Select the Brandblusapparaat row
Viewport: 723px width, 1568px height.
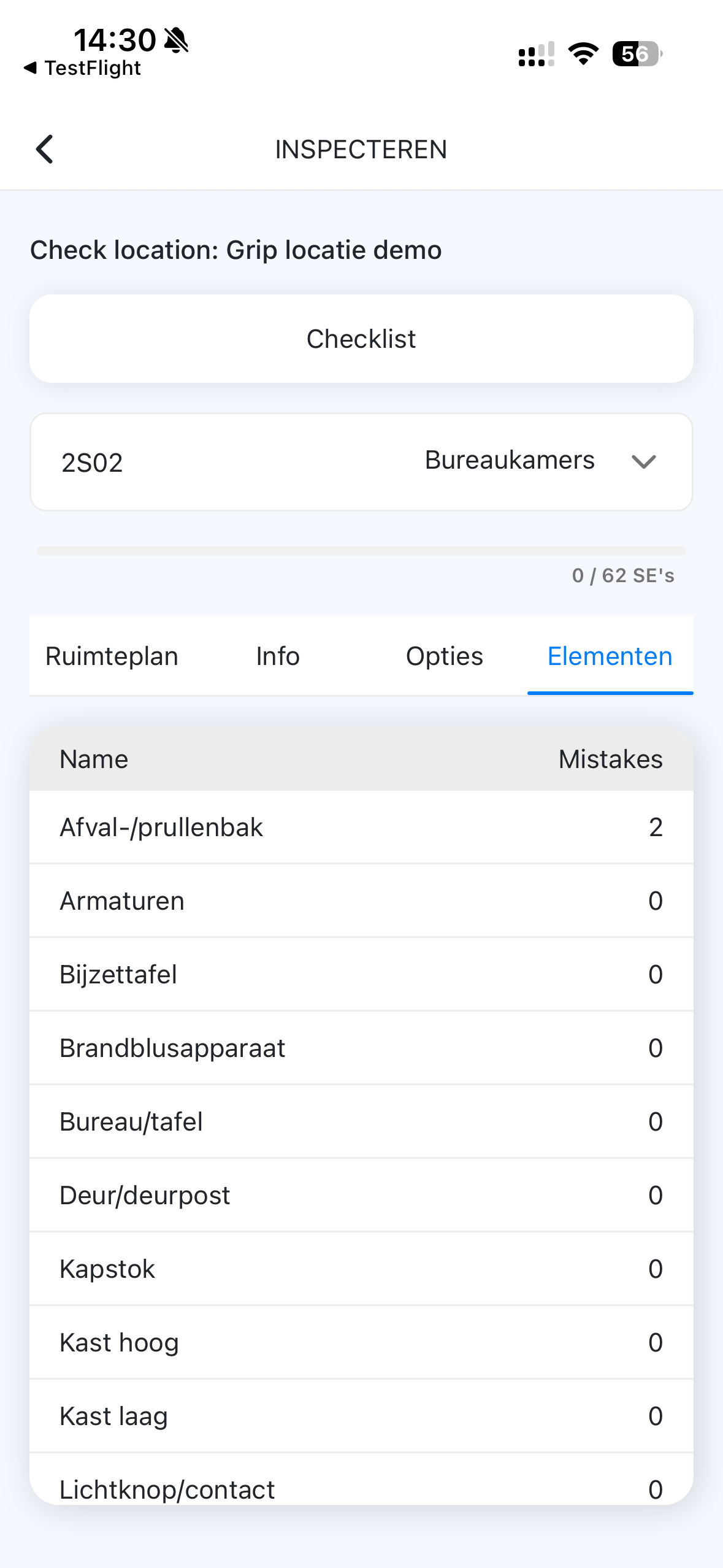point(361,1048)
